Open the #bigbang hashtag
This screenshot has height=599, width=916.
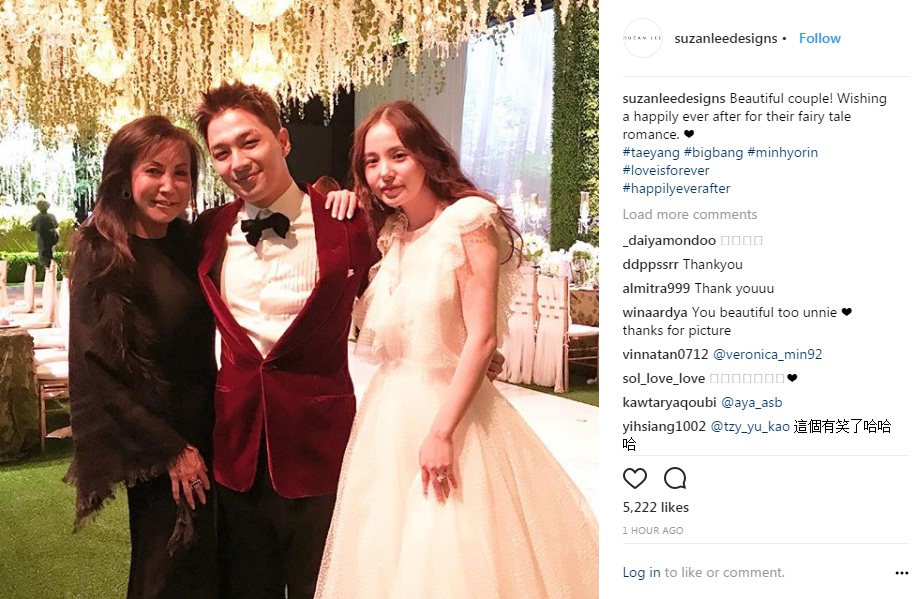(713, 153)
